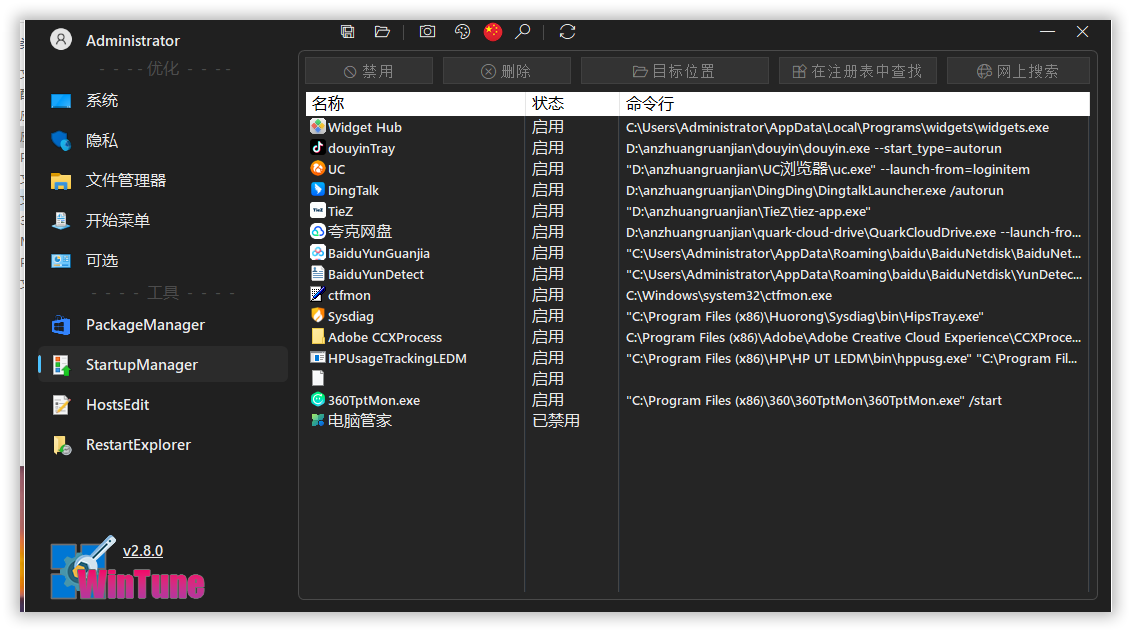The height and width of the screenshot is (632, 1132).
Task: Open PackageManager tool
Action: [144, 325]
